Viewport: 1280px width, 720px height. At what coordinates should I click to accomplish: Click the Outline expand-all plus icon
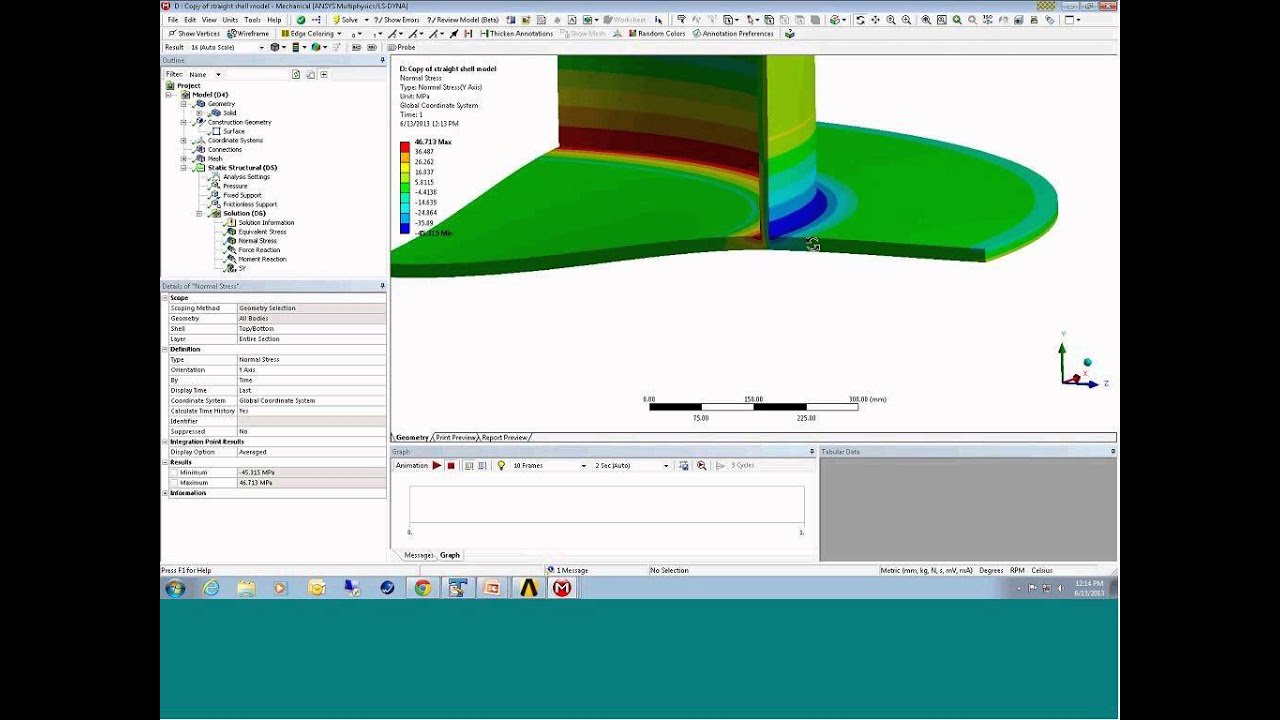[324, 74]
